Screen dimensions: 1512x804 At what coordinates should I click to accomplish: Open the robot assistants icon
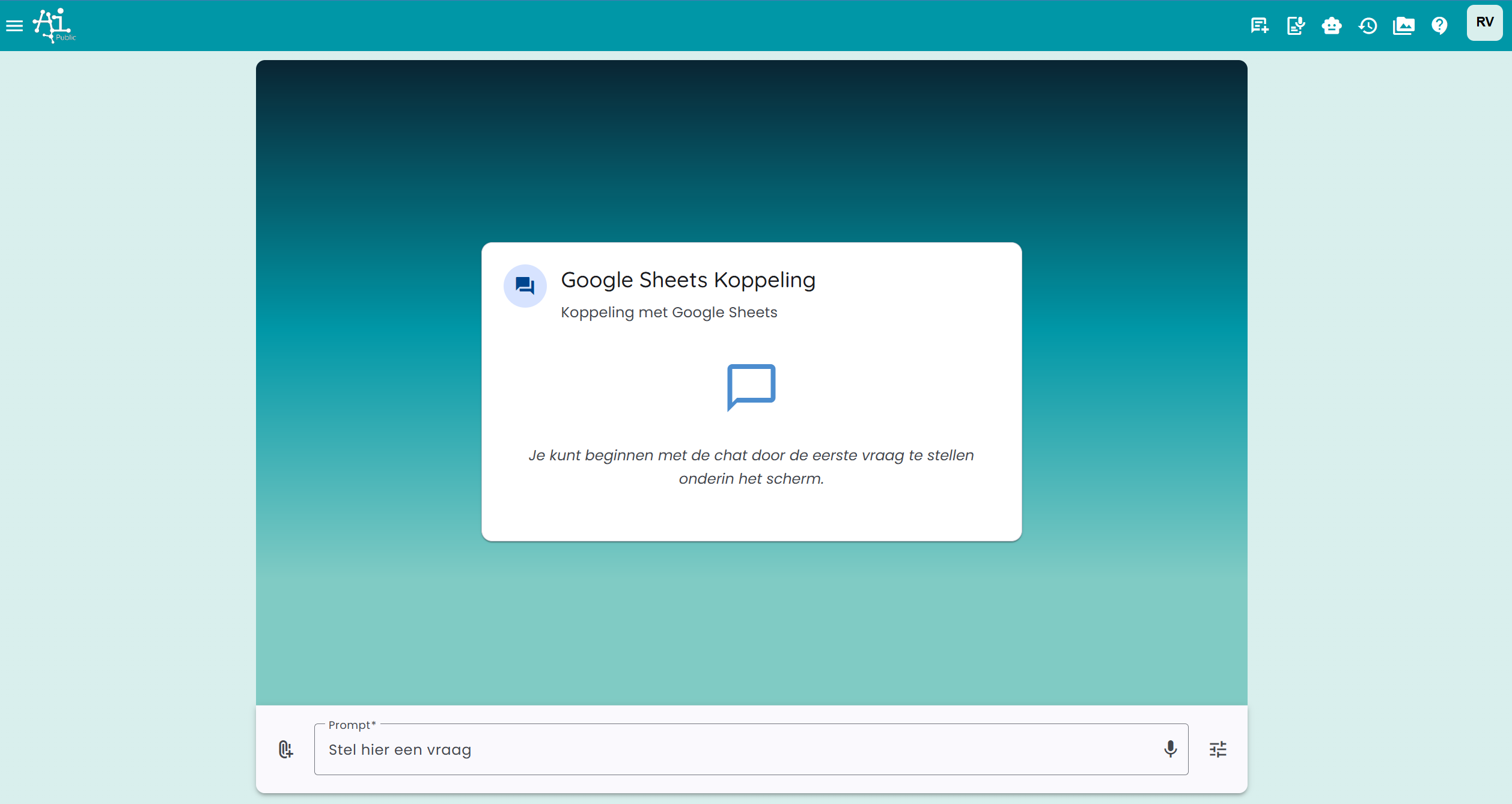[x=1331, y=26]
